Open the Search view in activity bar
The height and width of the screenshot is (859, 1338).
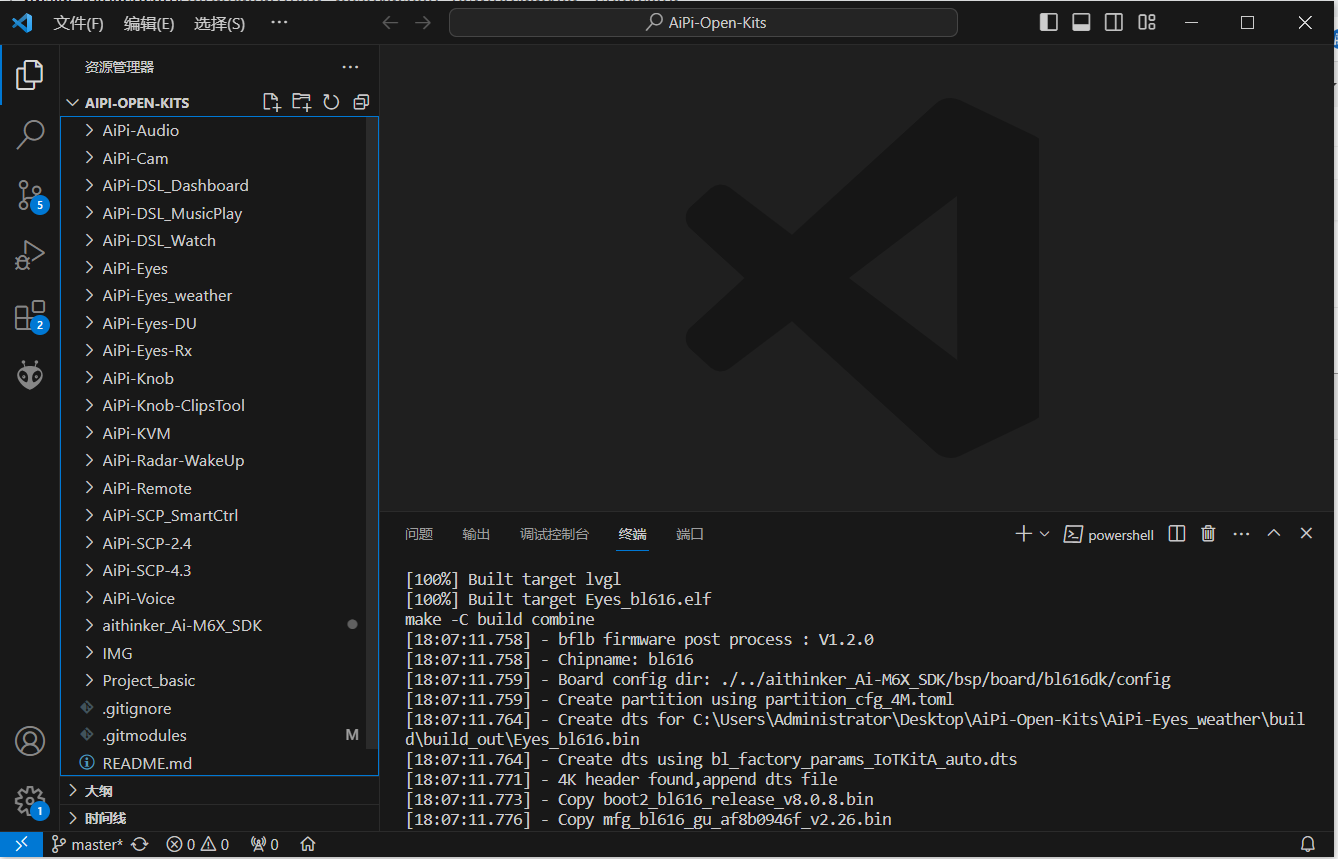(x=30, y=134)
